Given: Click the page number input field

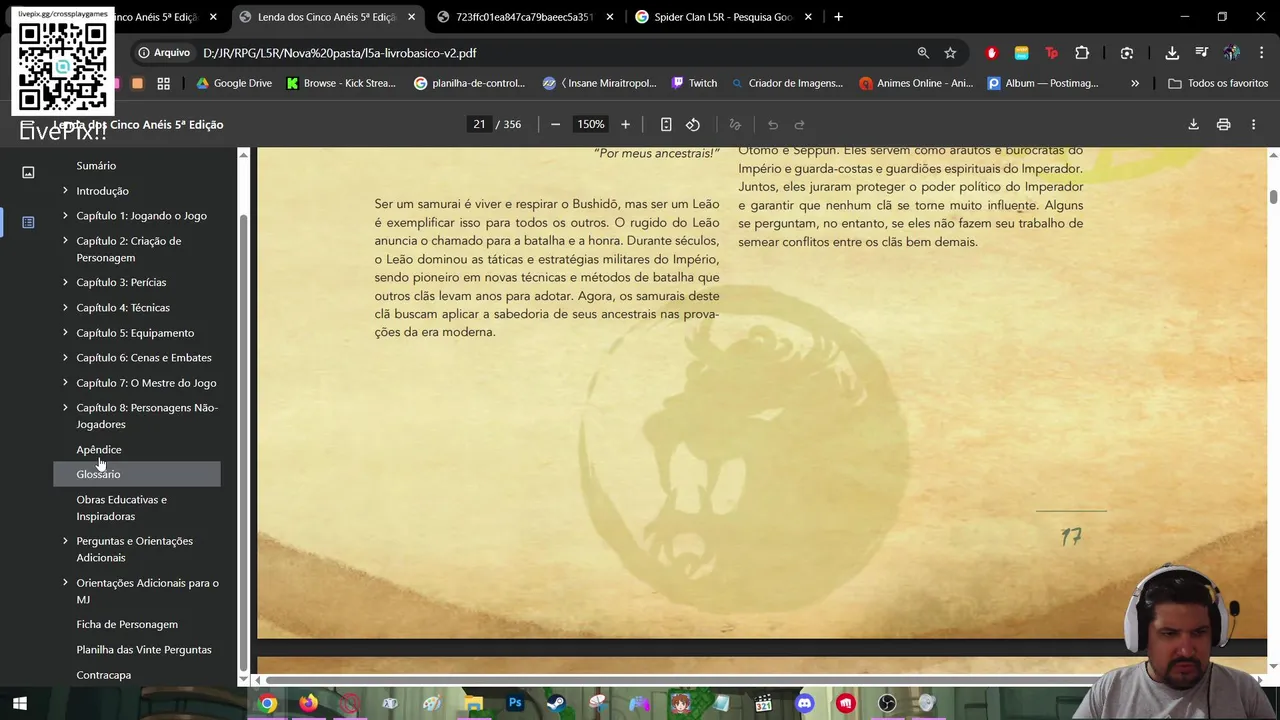Looking at the screenshot, I should [x=479, y=124].
